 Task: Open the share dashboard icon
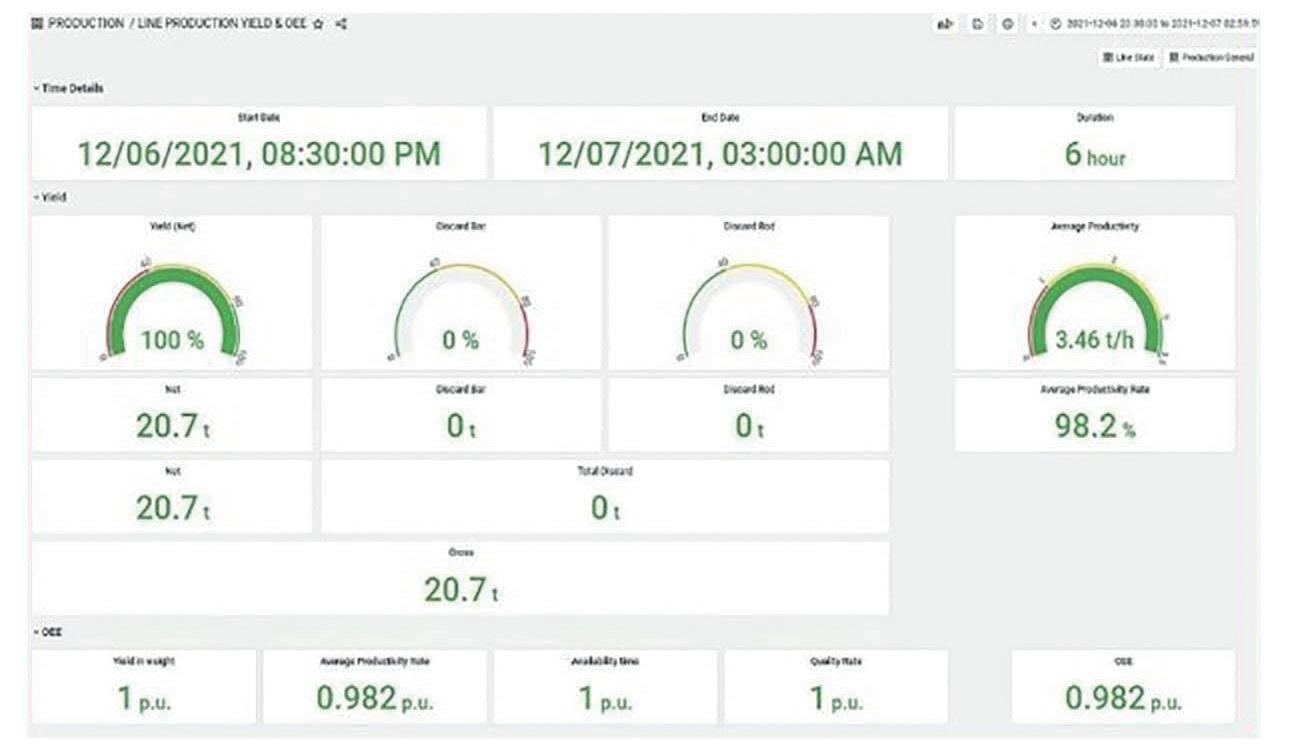pyautogui.click(x=340, y=23)
